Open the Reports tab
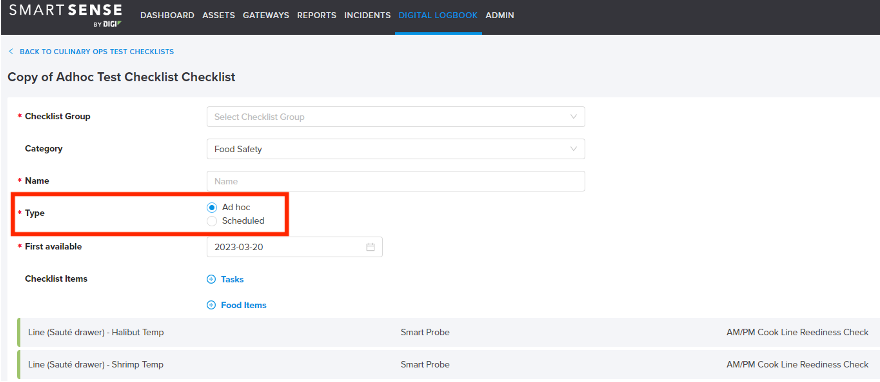The height and width of the screenshot is (382, 880). [317, 16]
